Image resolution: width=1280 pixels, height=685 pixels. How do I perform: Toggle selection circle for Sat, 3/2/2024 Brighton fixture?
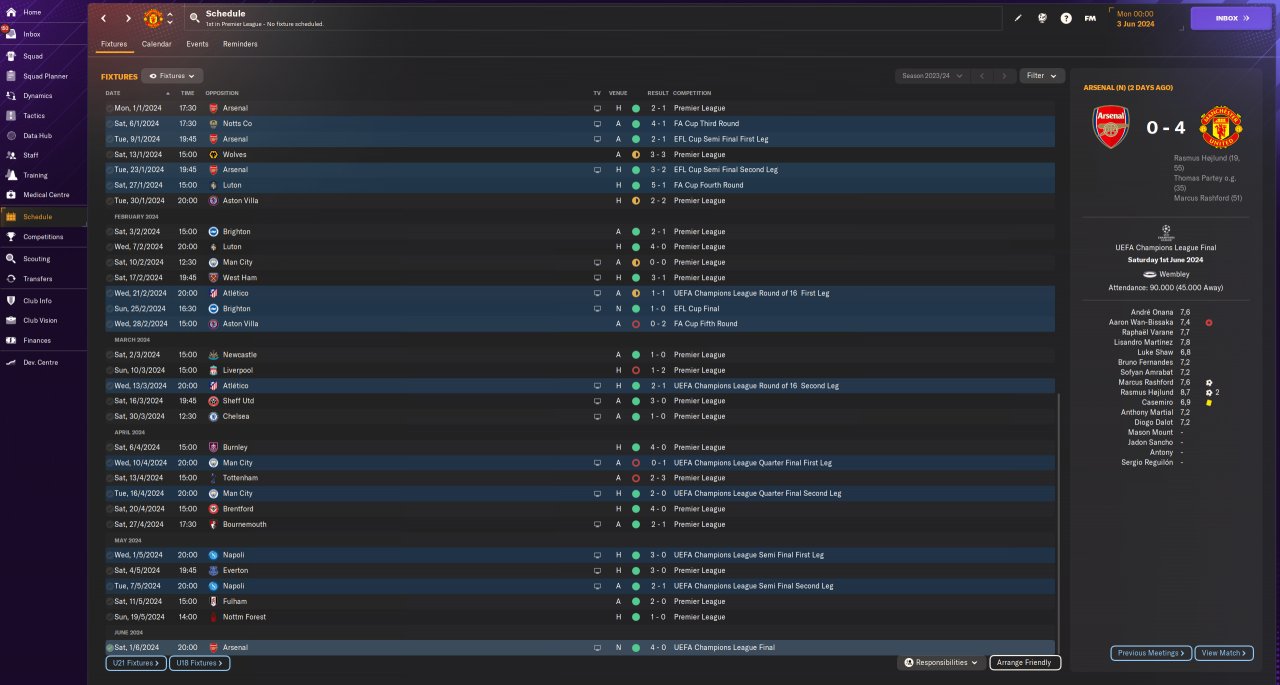(110, 232)
